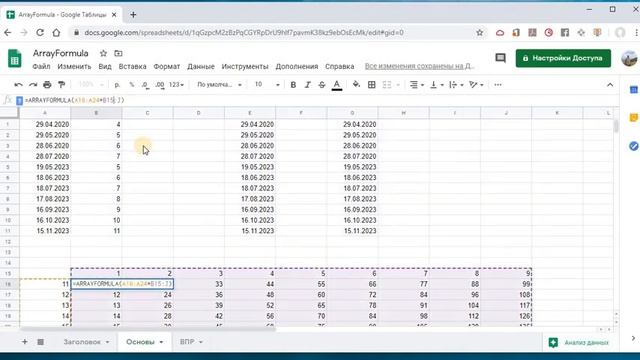
Task: Activate the paint format tool
Action: pyautogui.click(x=62, y=85)
